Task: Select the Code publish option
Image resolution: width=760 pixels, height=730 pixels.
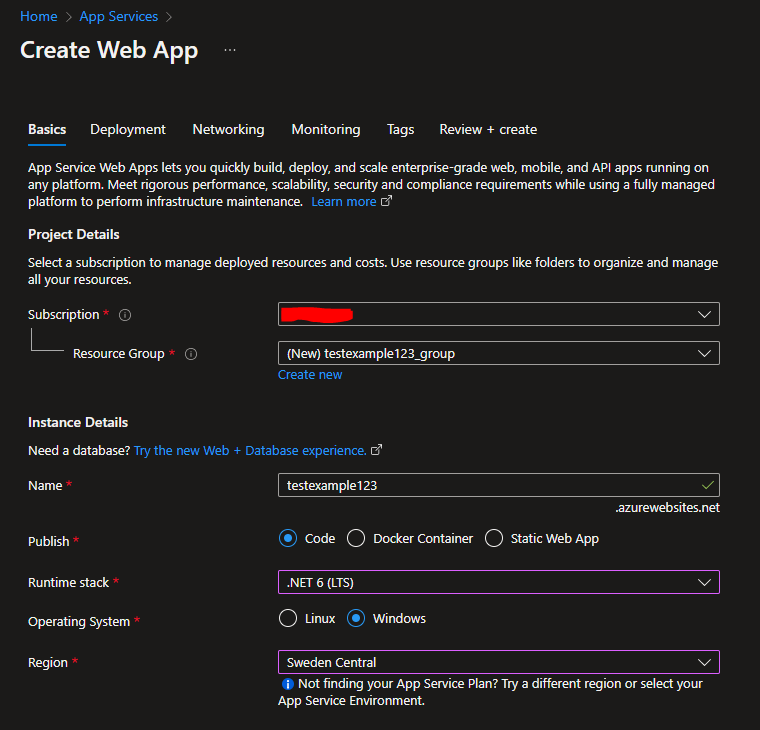Action: coord(289,538)
